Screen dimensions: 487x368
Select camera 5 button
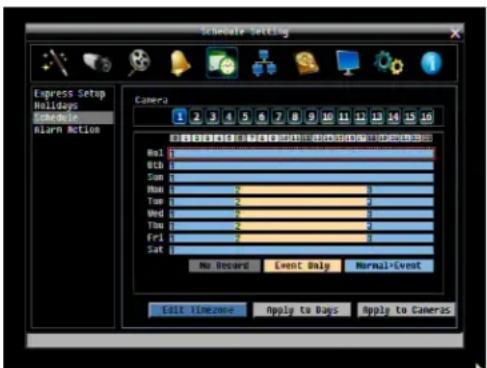[245, 117]
